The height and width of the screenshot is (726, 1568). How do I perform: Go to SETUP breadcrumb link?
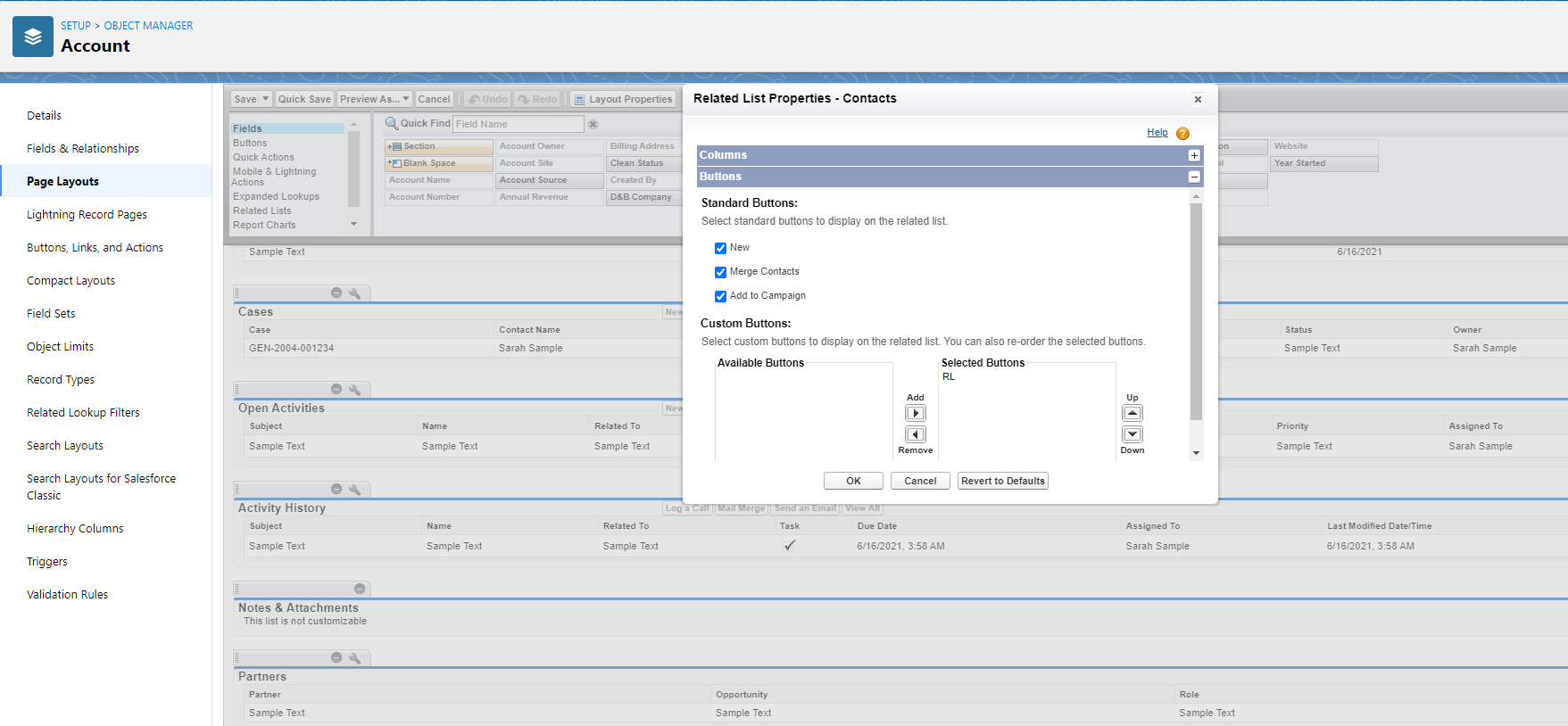coord(76,26)
